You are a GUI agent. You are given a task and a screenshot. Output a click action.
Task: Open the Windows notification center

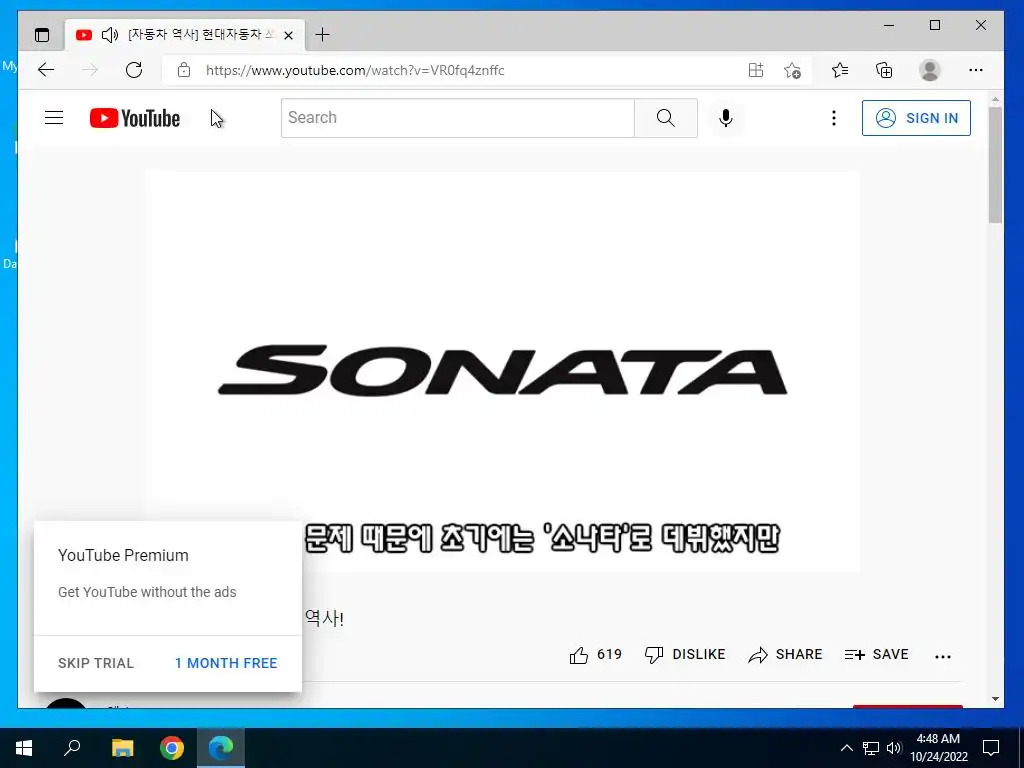991,748
